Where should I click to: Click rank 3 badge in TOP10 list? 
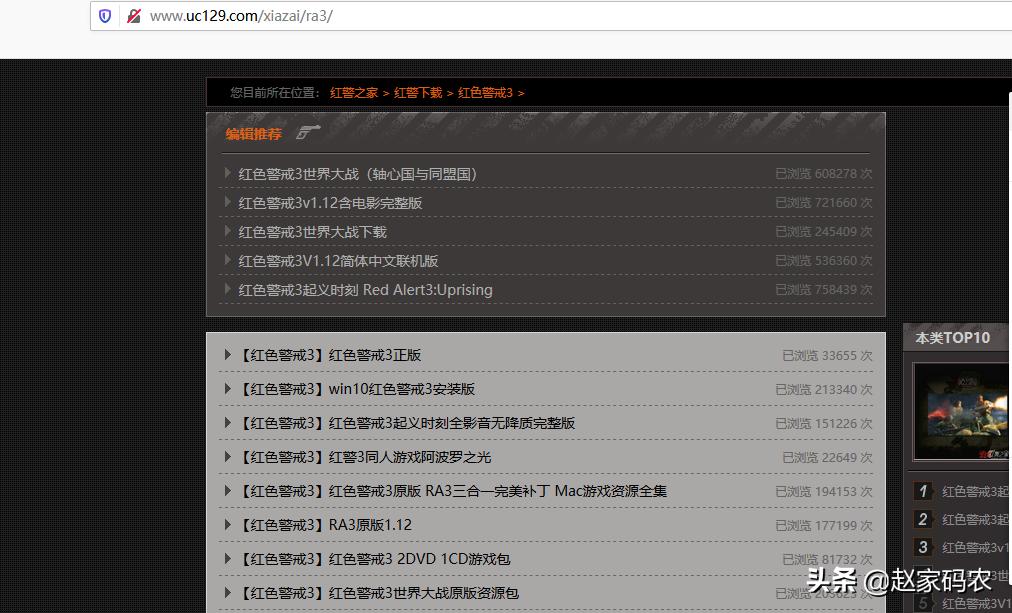(x=923, y=548)
